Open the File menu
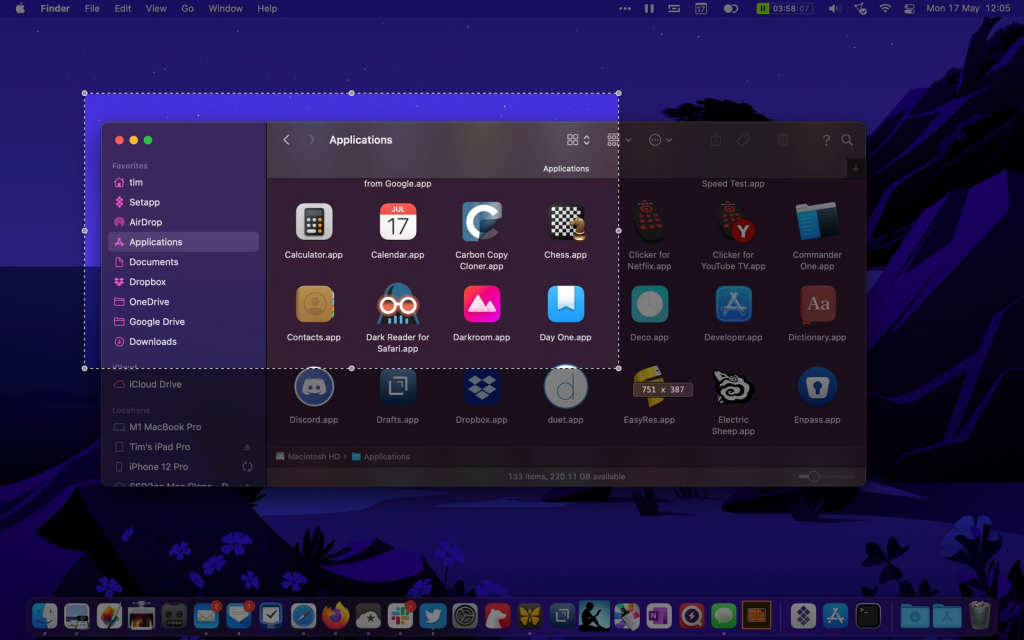The height and width of the screenshot is (640, 1024). (92, 8)
